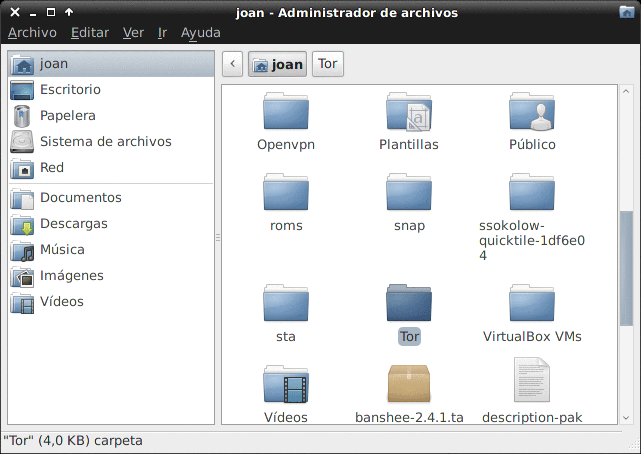
Task: Open the Ir menu
Action: pos(162,33)
